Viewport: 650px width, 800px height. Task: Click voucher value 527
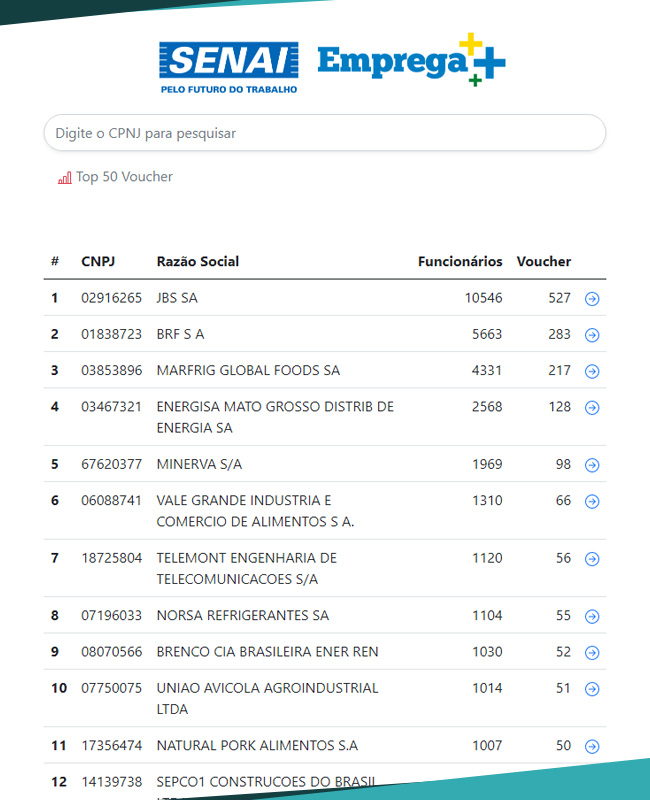click(559, 298)
